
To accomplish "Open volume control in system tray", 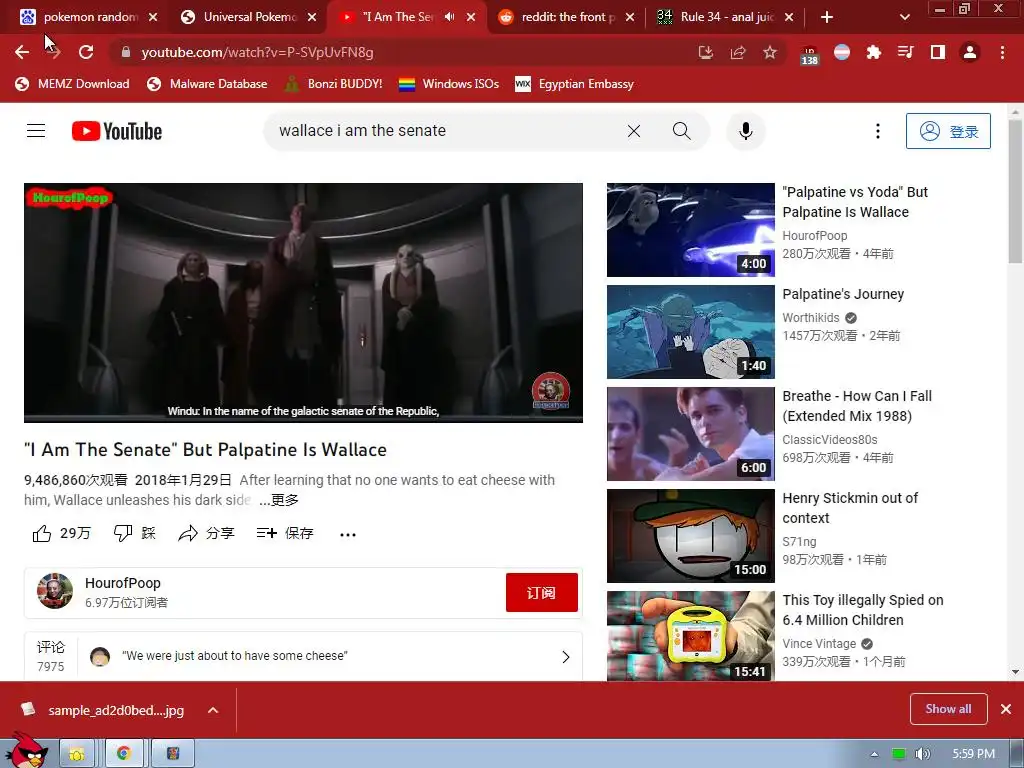I will [x=922, y=754].
